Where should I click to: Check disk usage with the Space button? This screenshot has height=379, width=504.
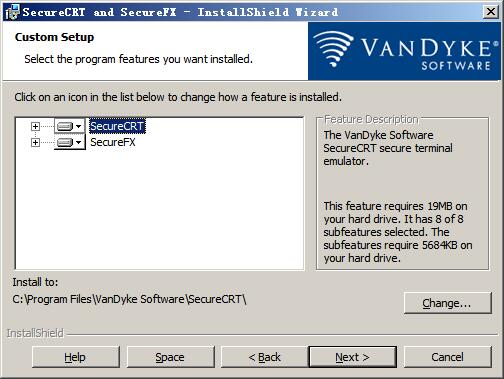click(170, 357)
